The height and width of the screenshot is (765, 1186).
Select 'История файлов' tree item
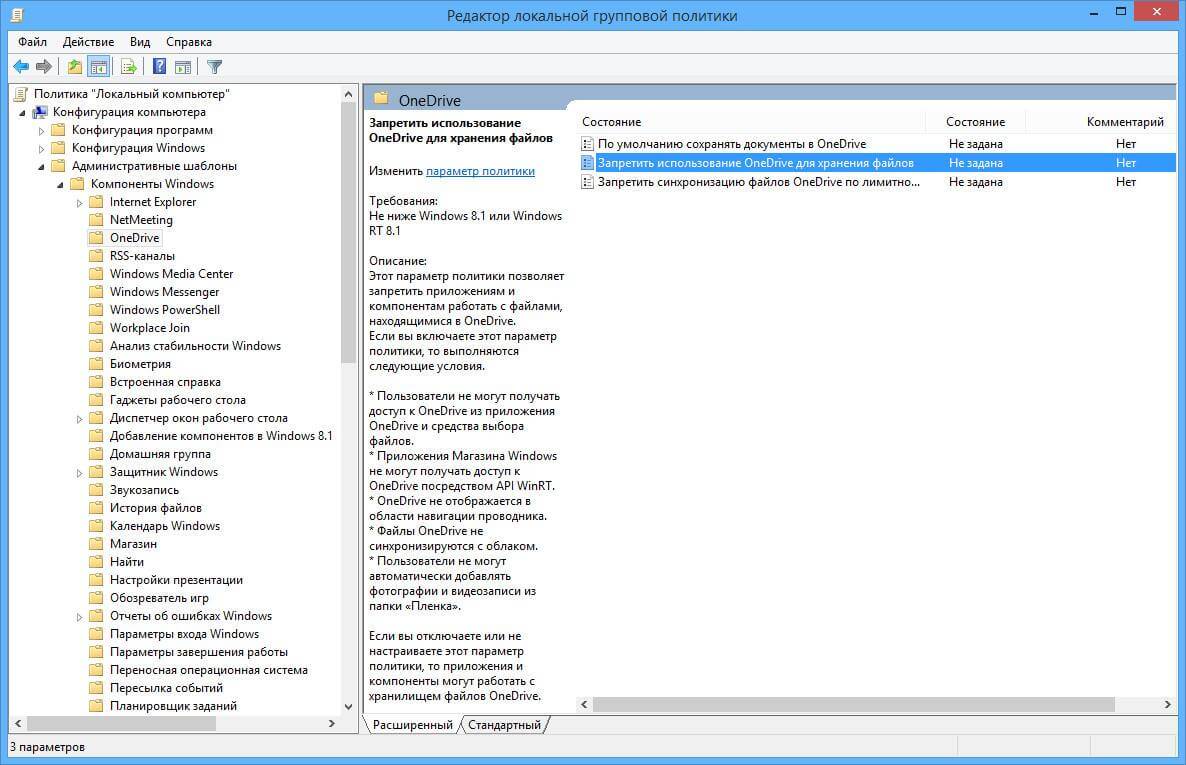coord(156,508)
